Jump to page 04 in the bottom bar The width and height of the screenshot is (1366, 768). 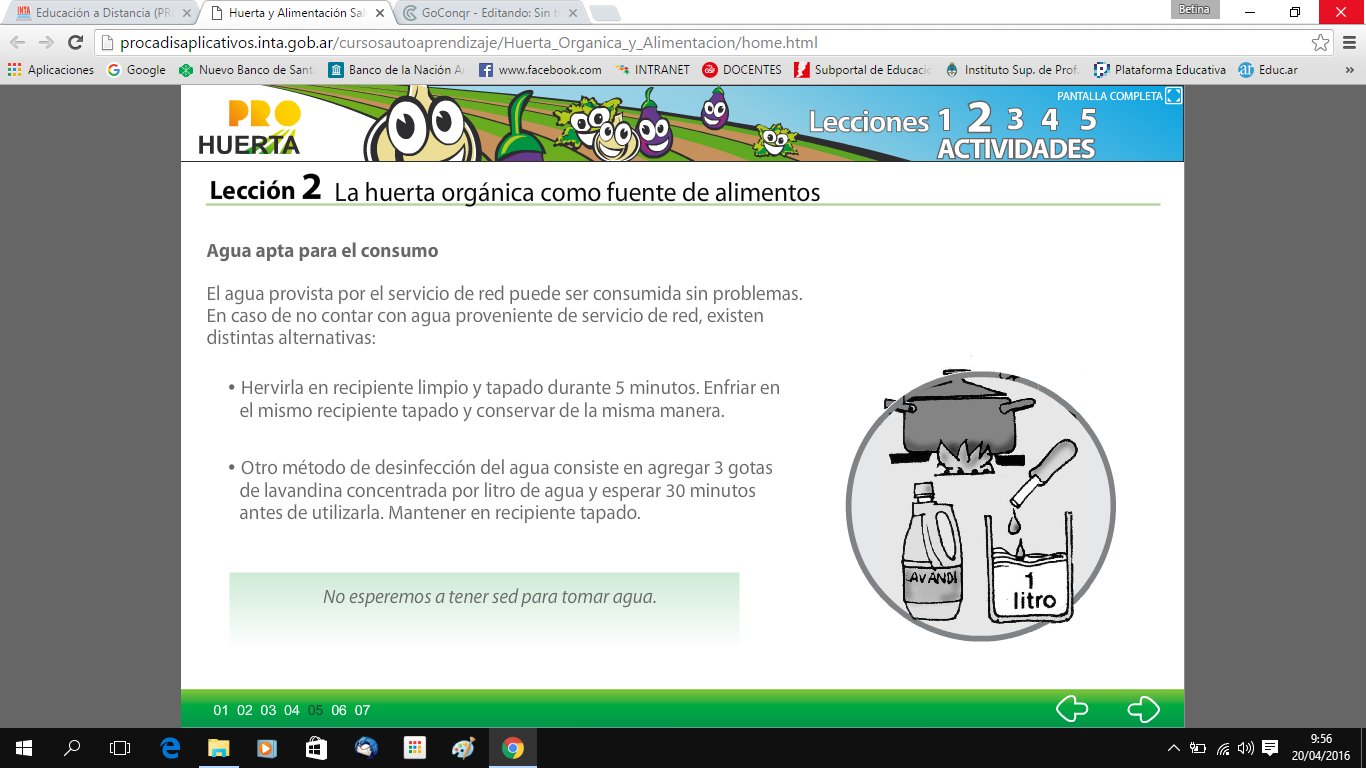[292, 711]
